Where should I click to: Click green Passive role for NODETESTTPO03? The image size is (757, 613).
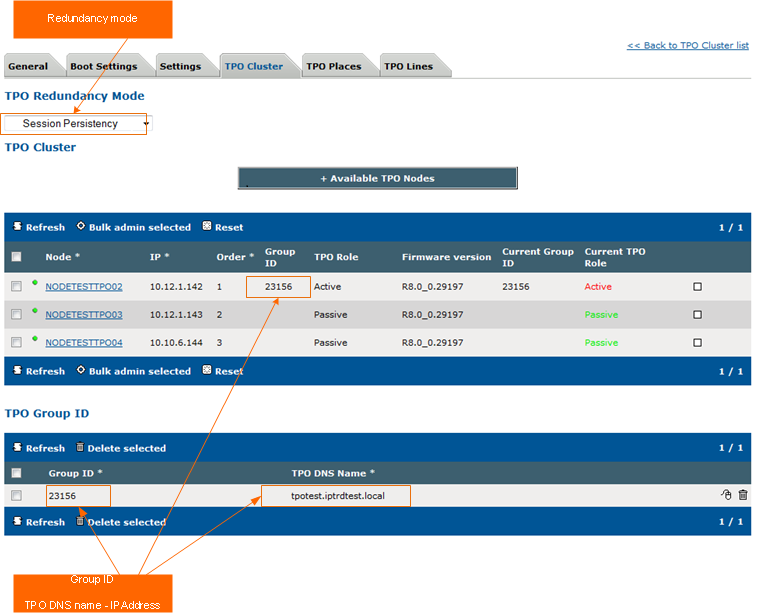[x=601, y=315]
